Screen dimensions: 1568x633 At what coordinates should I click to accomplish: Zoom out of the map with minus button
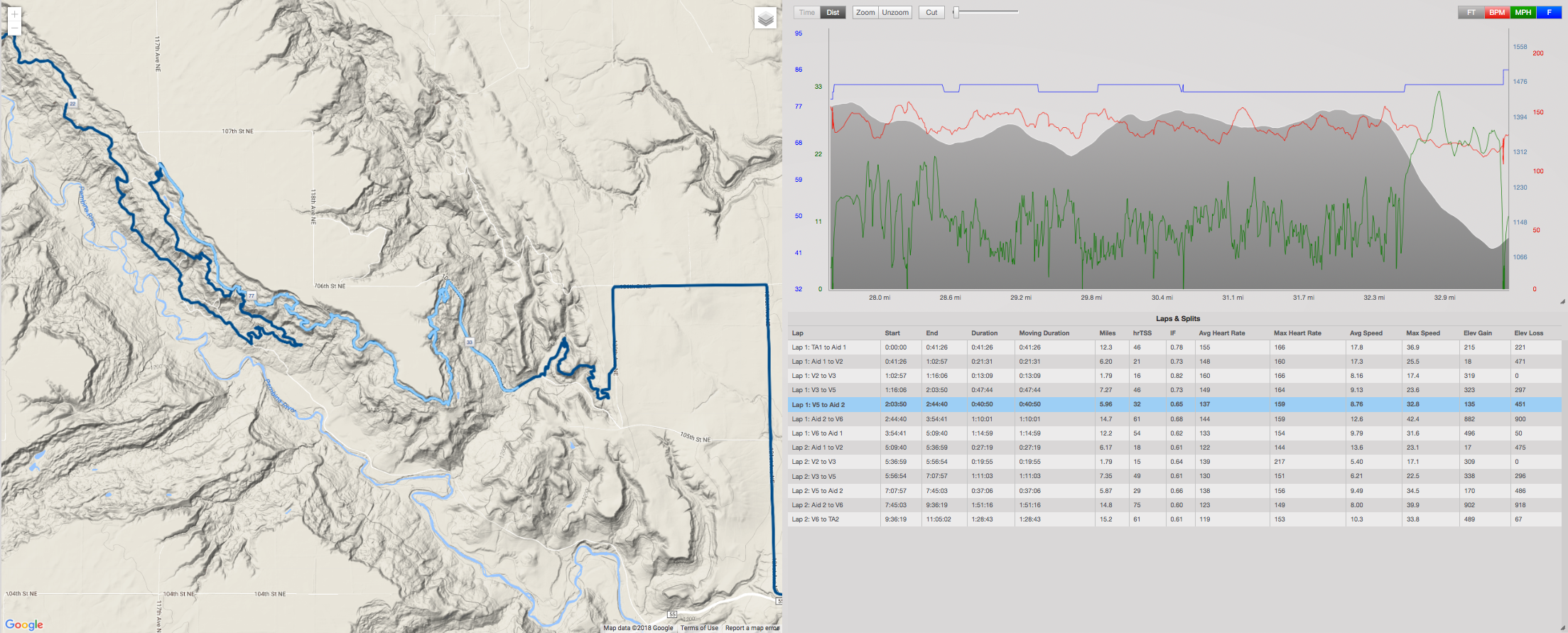(14, 28)
